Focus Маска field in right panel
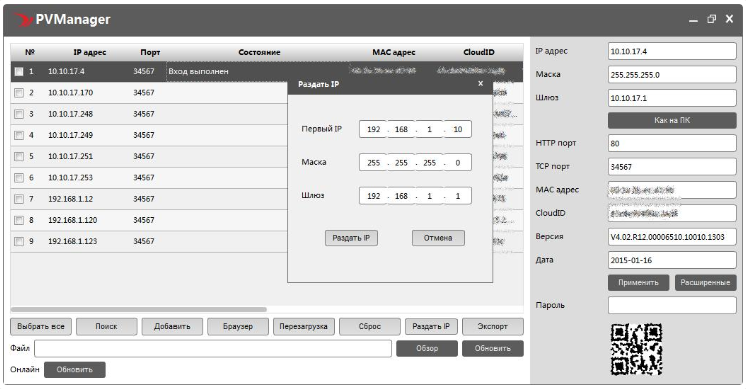 (x=672, y=75)
